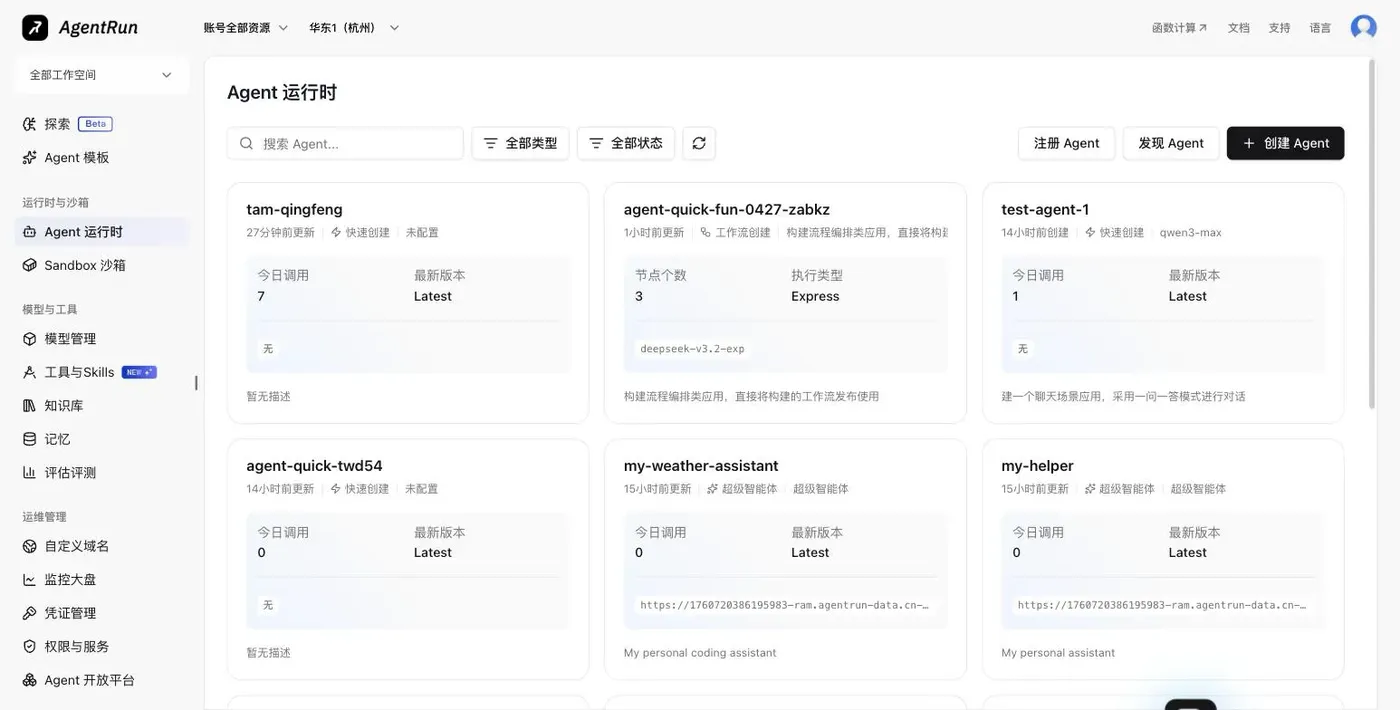The image size is (1400, 710).
Task: Open the 全部工作空间 workspace dropdown
Action: click(x=101, y=75)
